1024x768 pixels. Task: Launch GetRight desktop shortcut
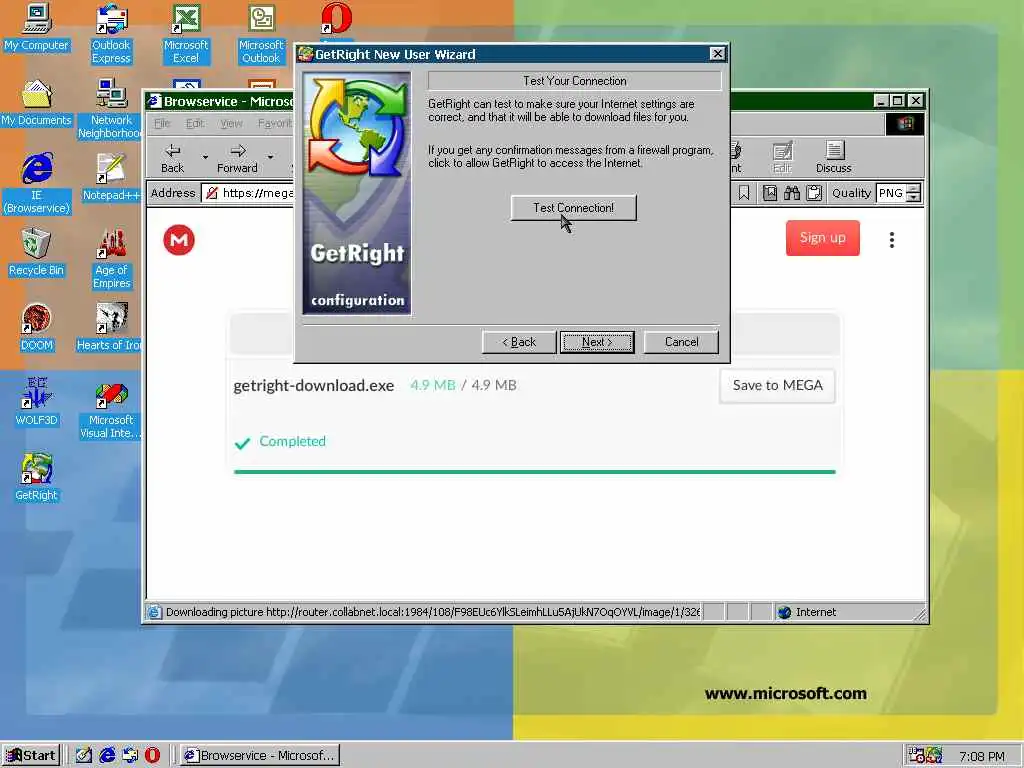(x=36, y=477)
